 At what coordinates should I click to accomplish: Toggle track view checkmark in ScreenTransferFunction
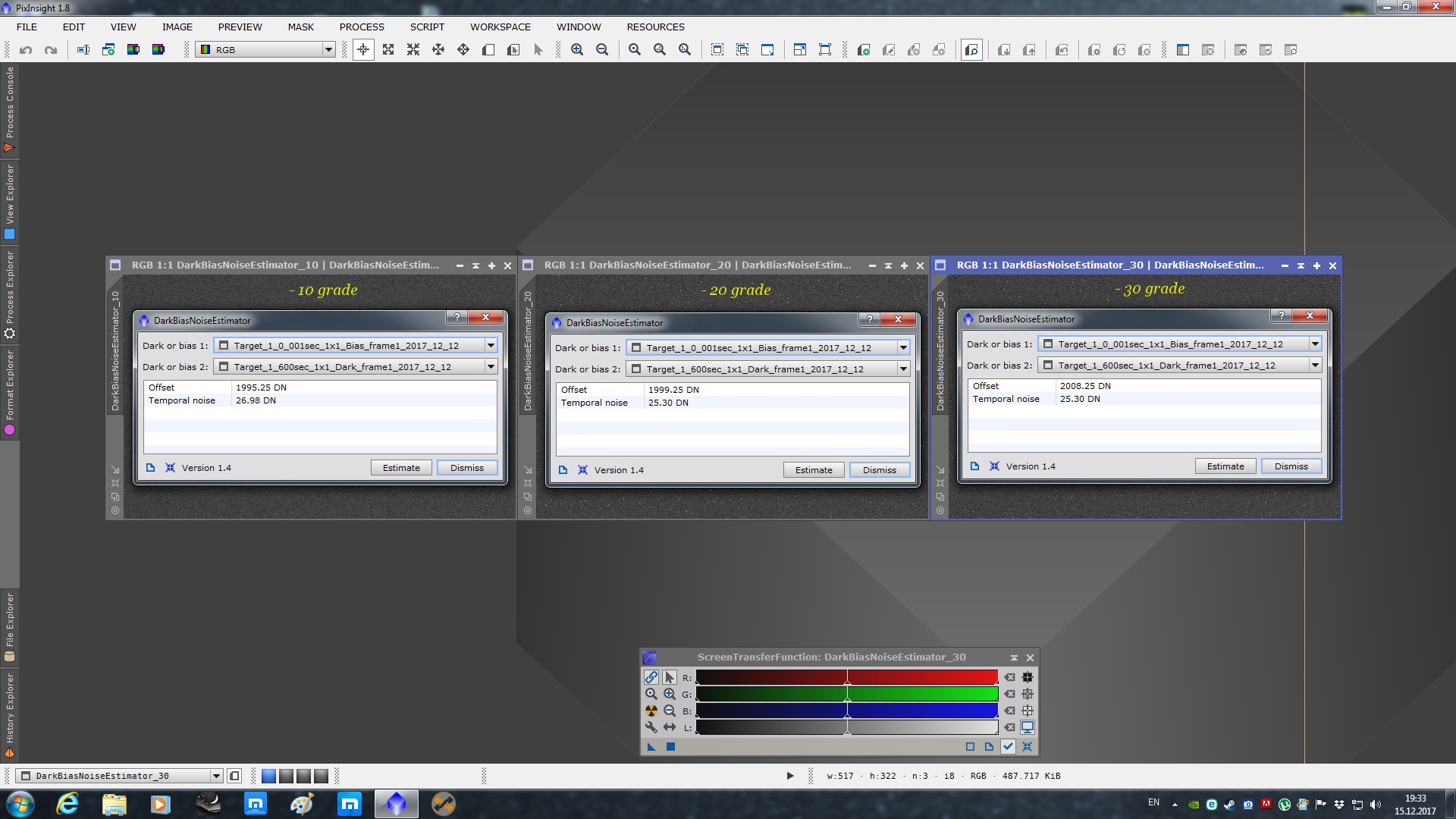tap(1008, 746)
